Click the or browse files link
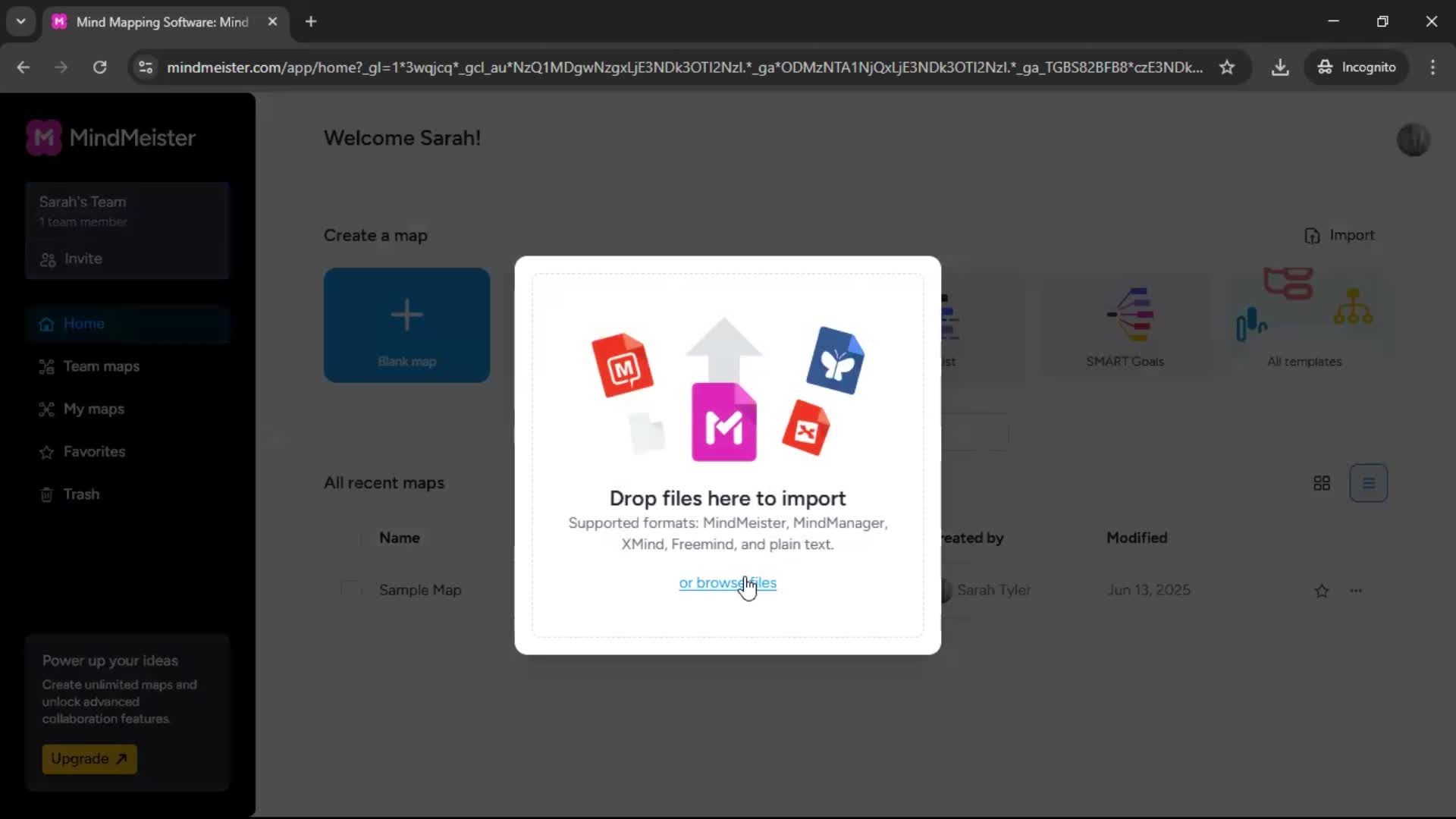The height and width of the screenshot is (819, 1456). click(727, 582)
